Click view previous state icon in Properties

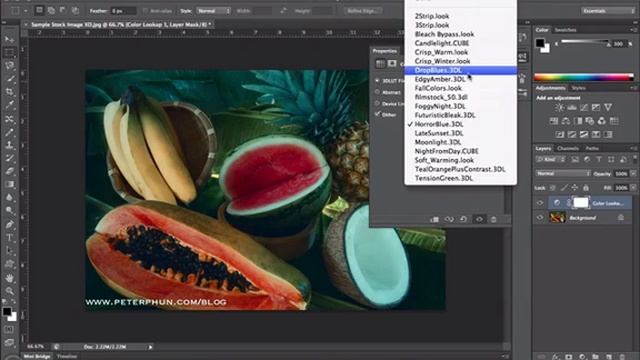[x=449, y=220]
